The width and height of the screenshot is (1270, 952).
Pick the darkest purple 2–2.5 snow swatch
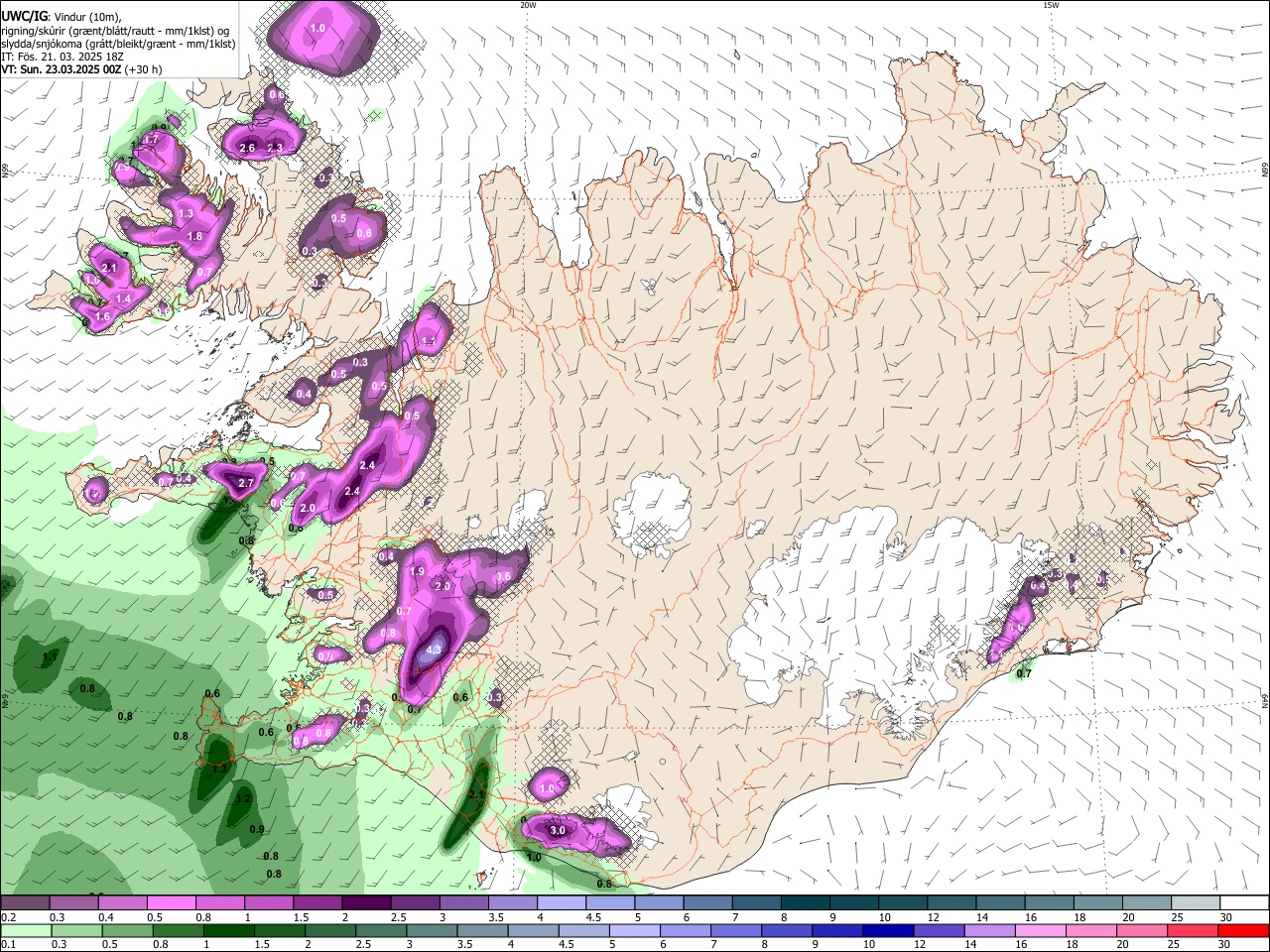(x=367, y=902)
